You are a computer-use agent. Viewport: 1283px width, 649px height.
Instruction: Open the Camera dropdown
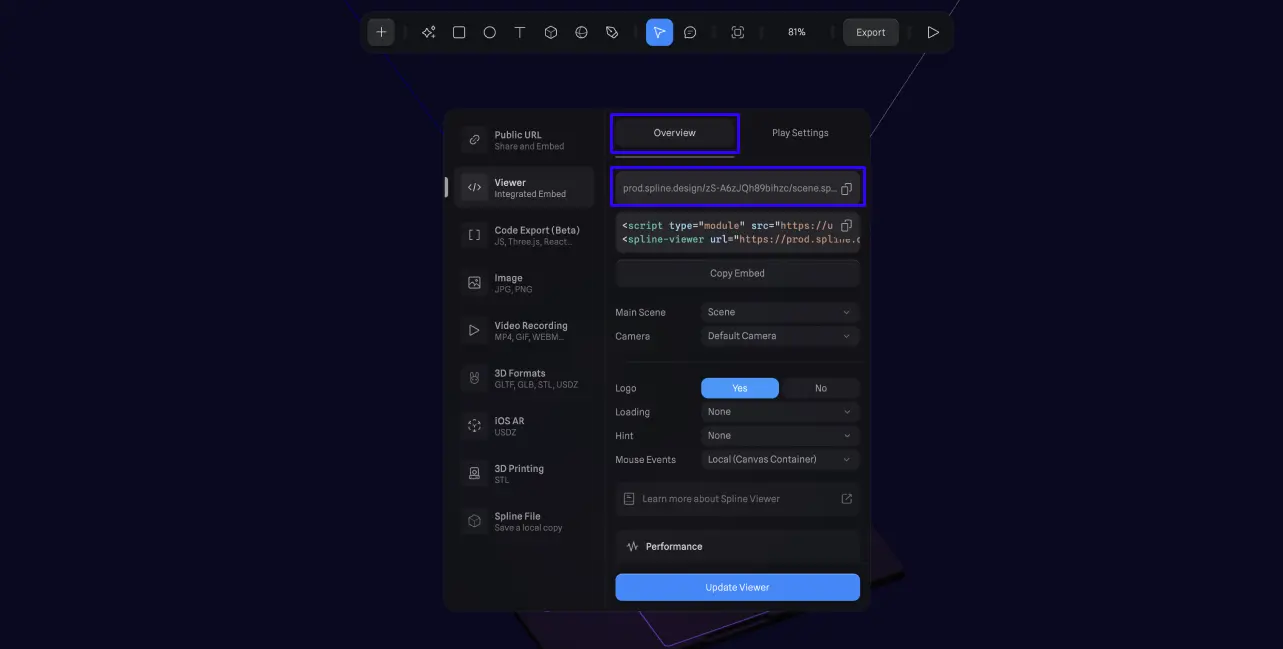tap(779, 336)
